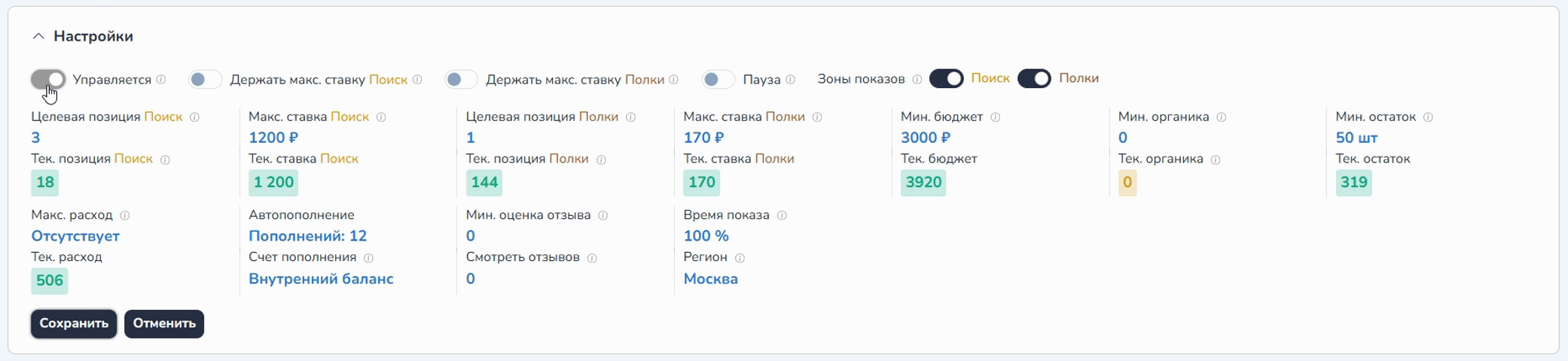Click the Пополнений: 12 link
1568x361 pixels.
coord(307,236)
